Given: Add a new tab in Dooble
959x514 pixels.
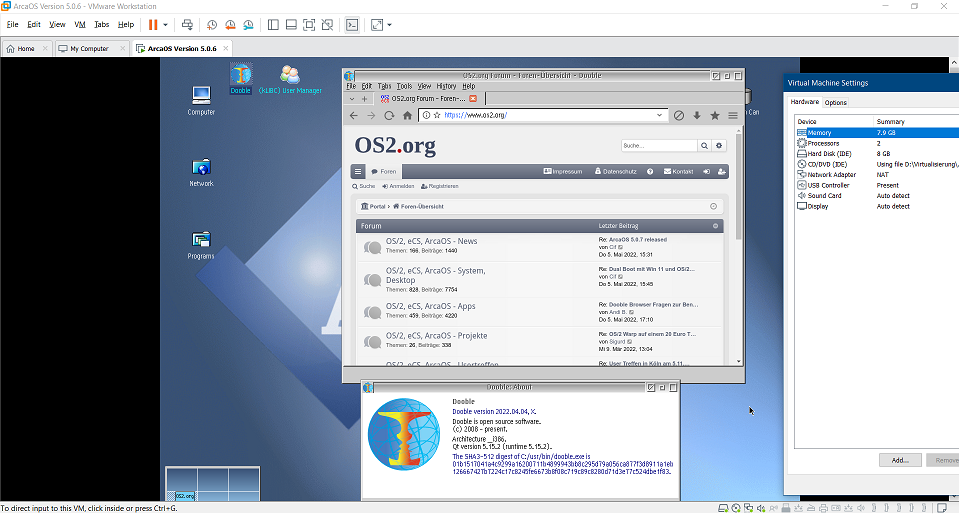Looking at the screenshot, I should [x=365, y=99].
